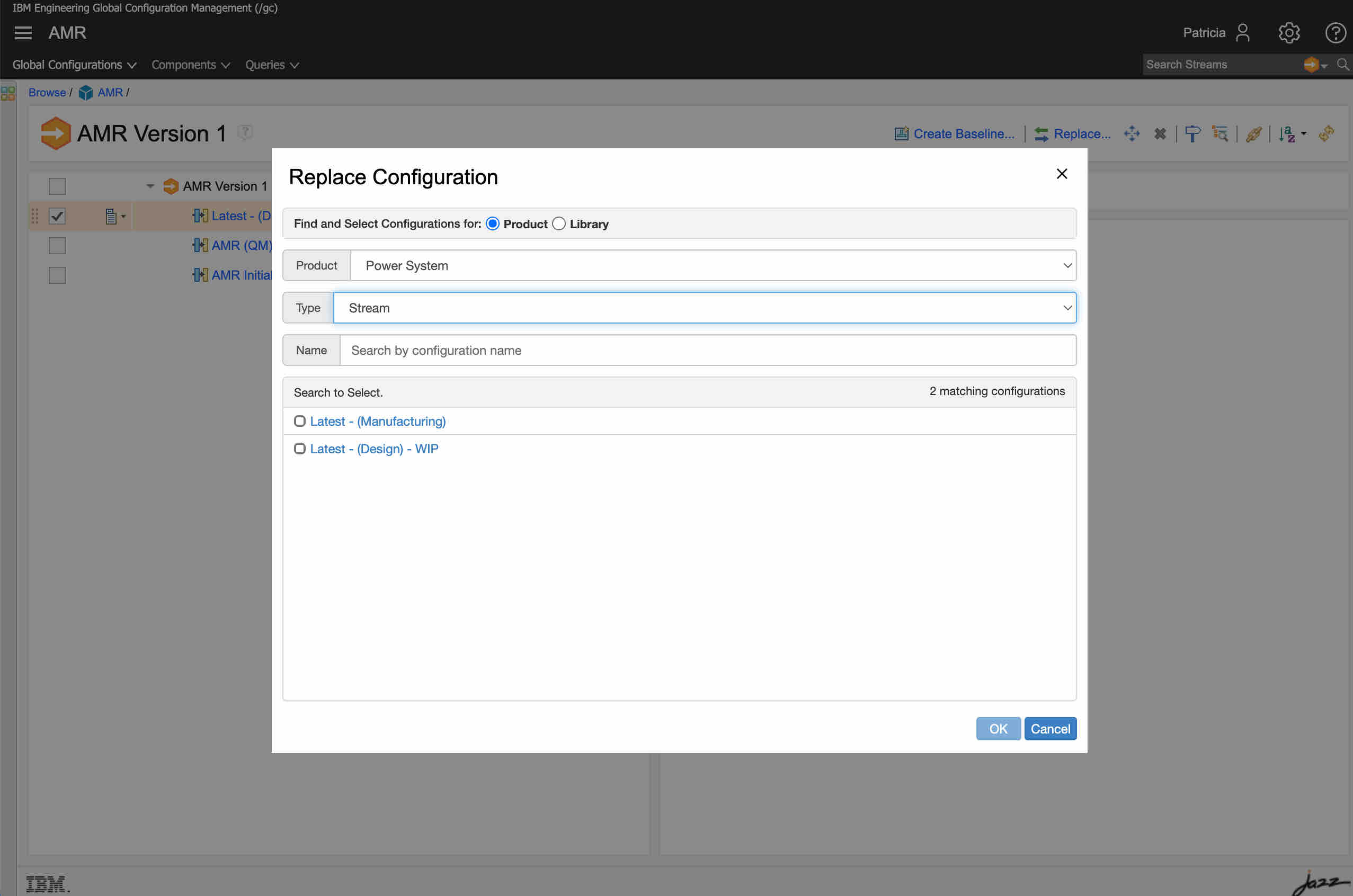Image resolution: width=1353 pixels, height=896 pixels.
Task: Open the Type dropdown showing Stream
Action: (x=704, y=308)
